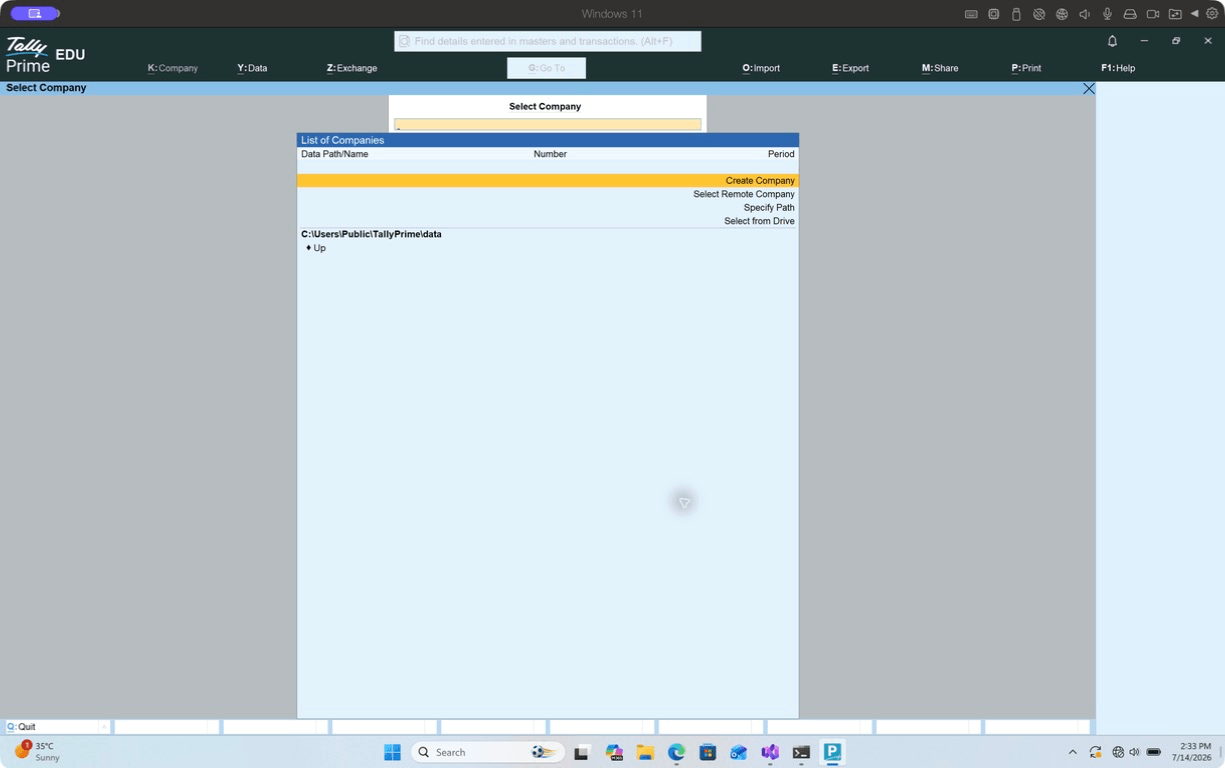Click the CPU chip icon in VM toolbar
This screenshot has width=1225, height=768.
(x=994, y=14)
